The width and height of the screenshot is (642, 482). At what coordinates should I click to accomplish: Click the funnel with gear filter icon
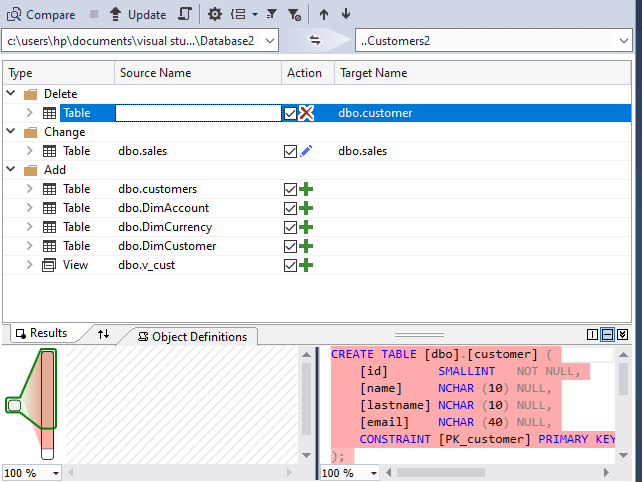point(294,14)
